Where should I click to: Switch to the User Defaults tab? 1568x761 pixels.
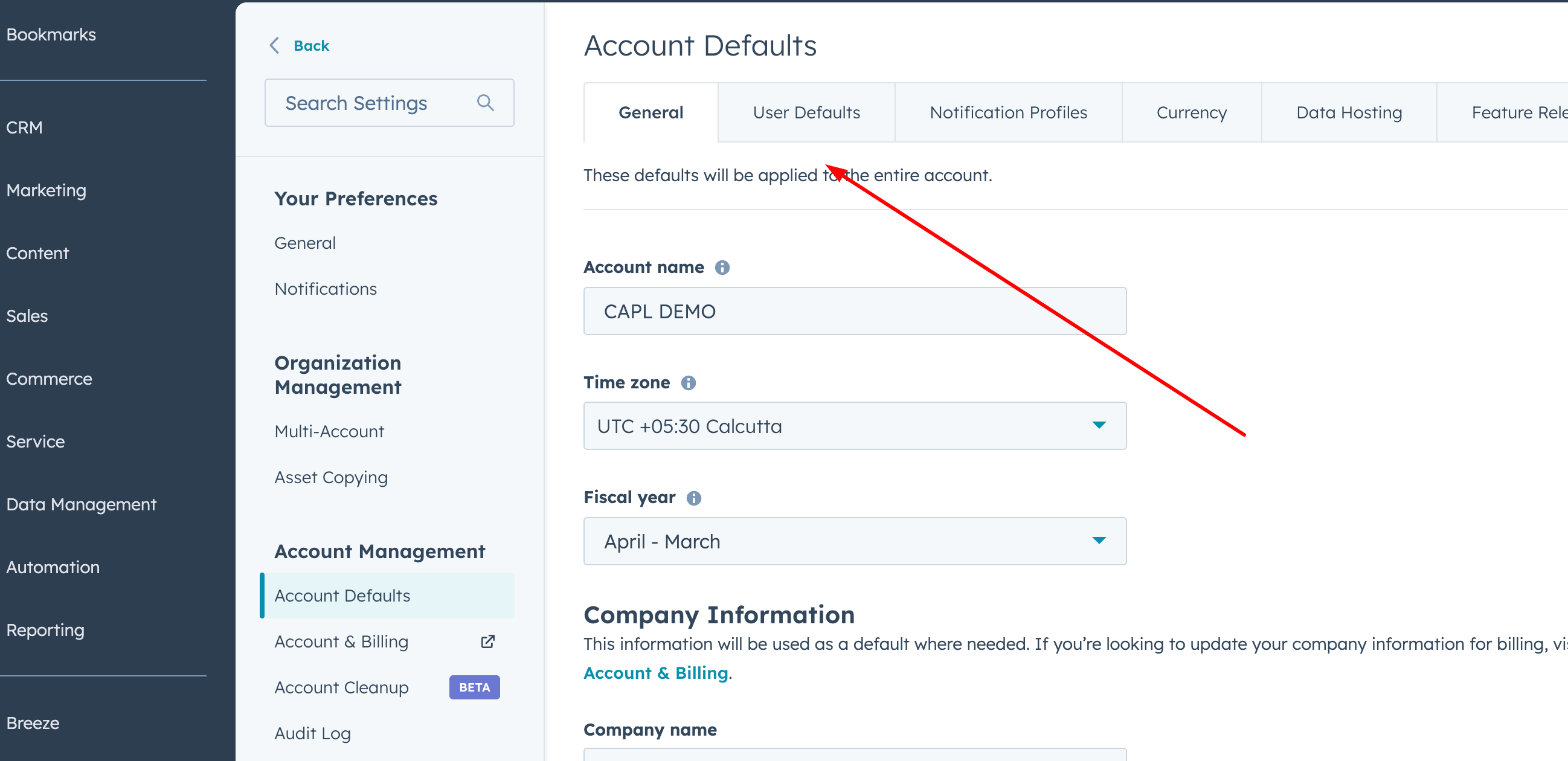806,112
